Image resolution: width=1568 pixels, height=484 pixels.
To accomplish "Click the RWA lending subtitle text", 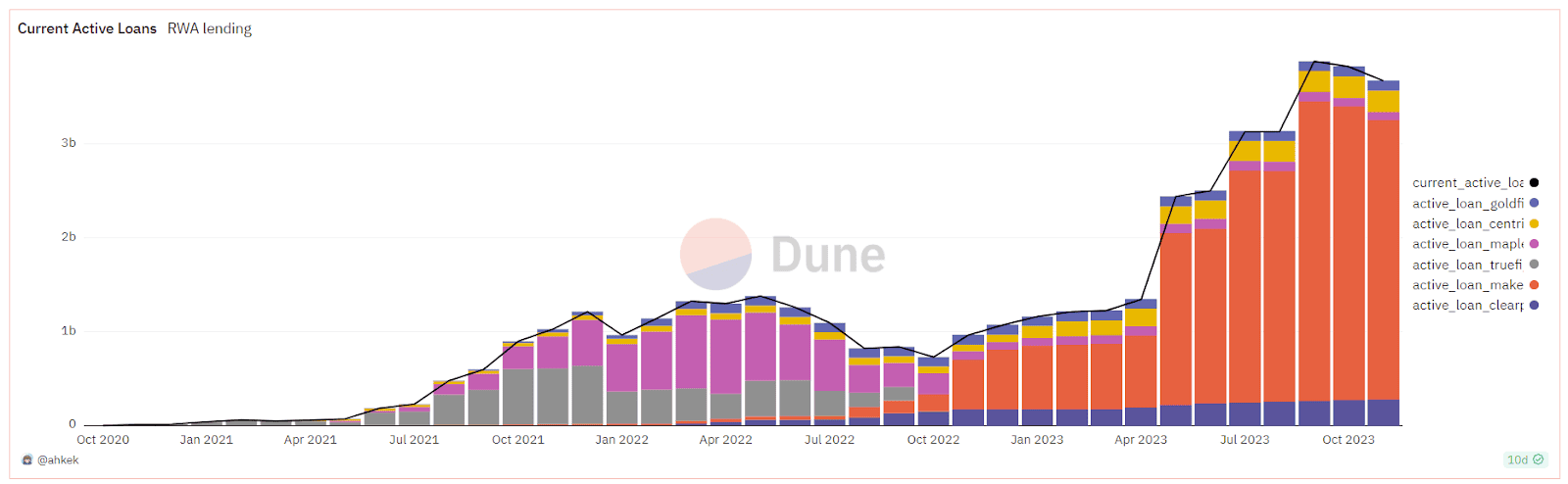I will 210,28.
